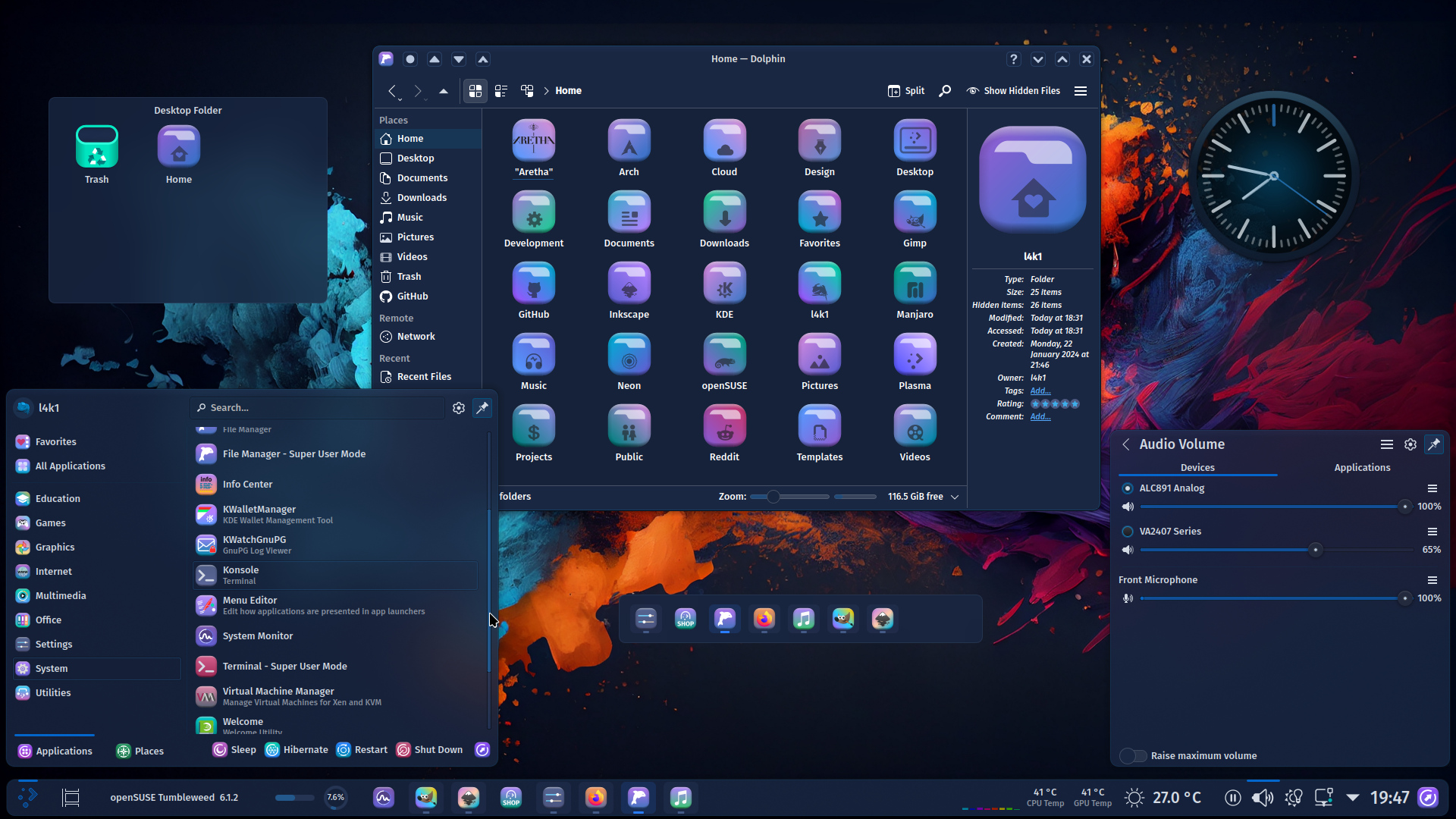Viewport: 1456px width, 819px height.
Task: Open Firefox from the bottom taskbar
Action: 595,798
